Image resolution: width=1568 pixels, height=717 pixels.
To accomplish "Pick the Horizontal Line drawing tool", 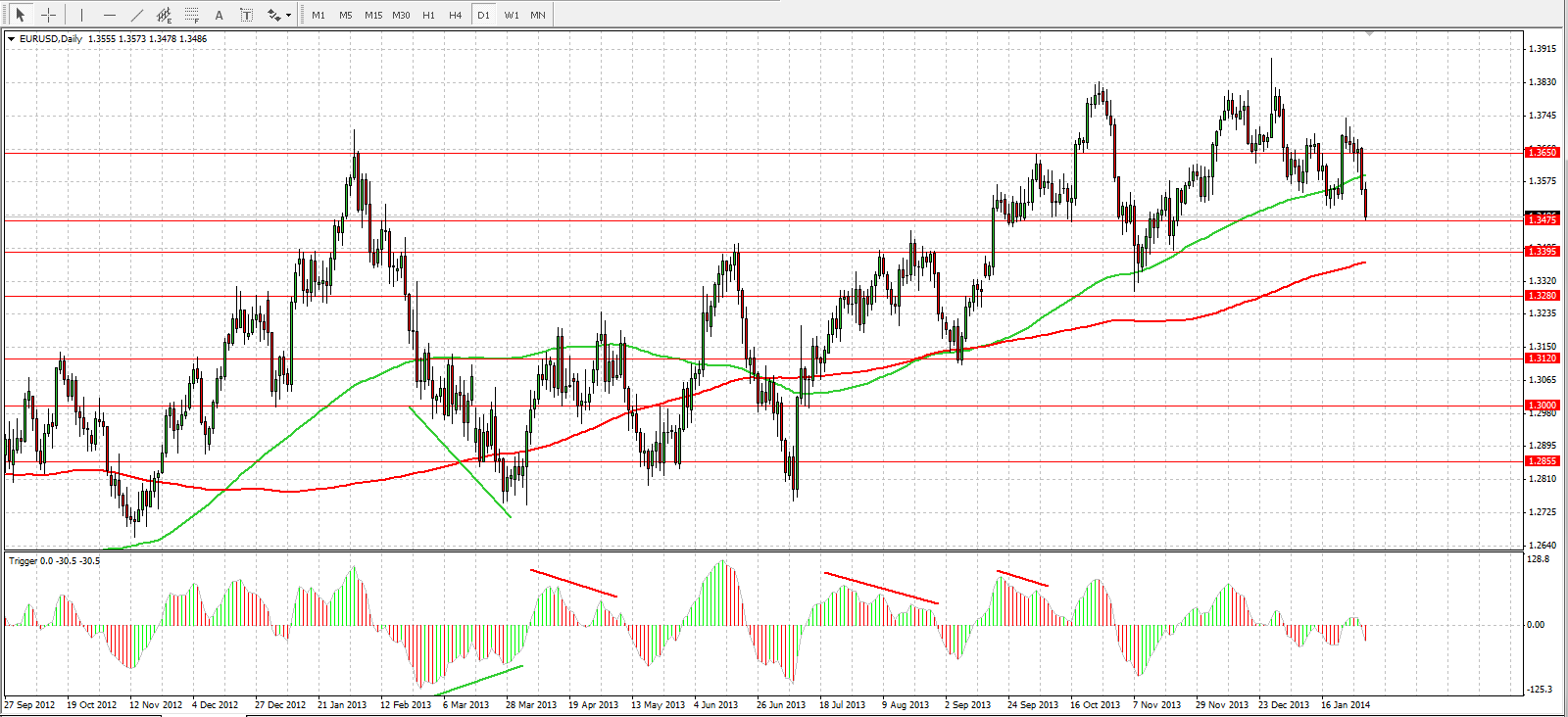I will [110, 15].
